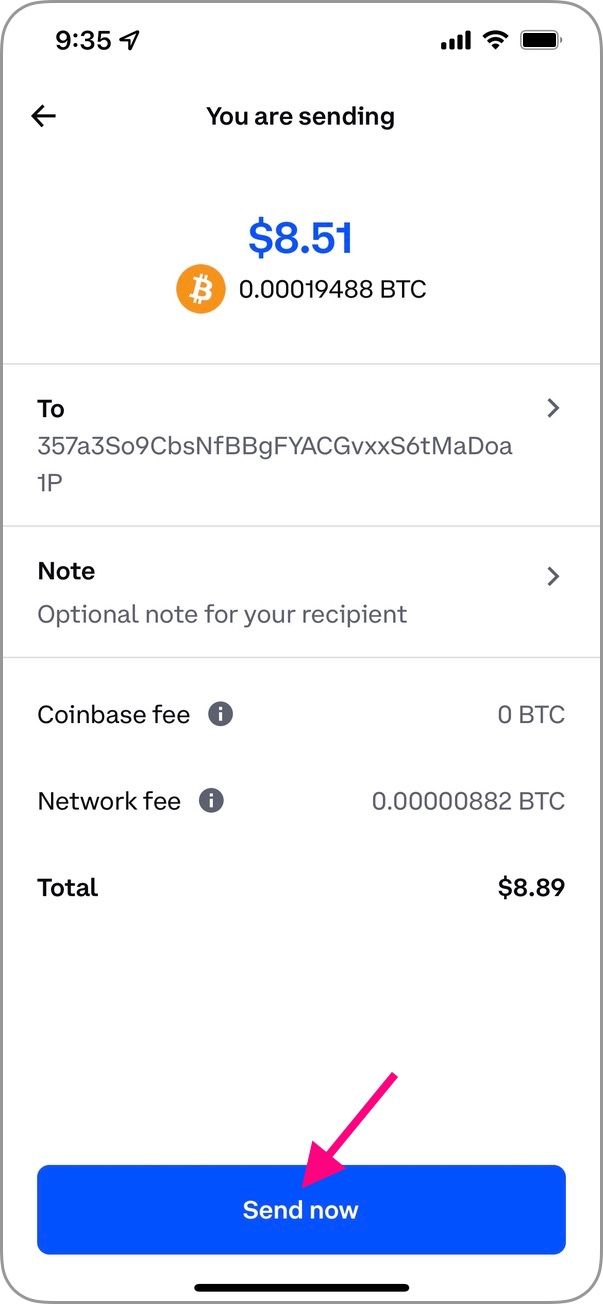This screenshot has width=603, height=1304.
Task: Click the Send now button
Action: [301, 1209]
